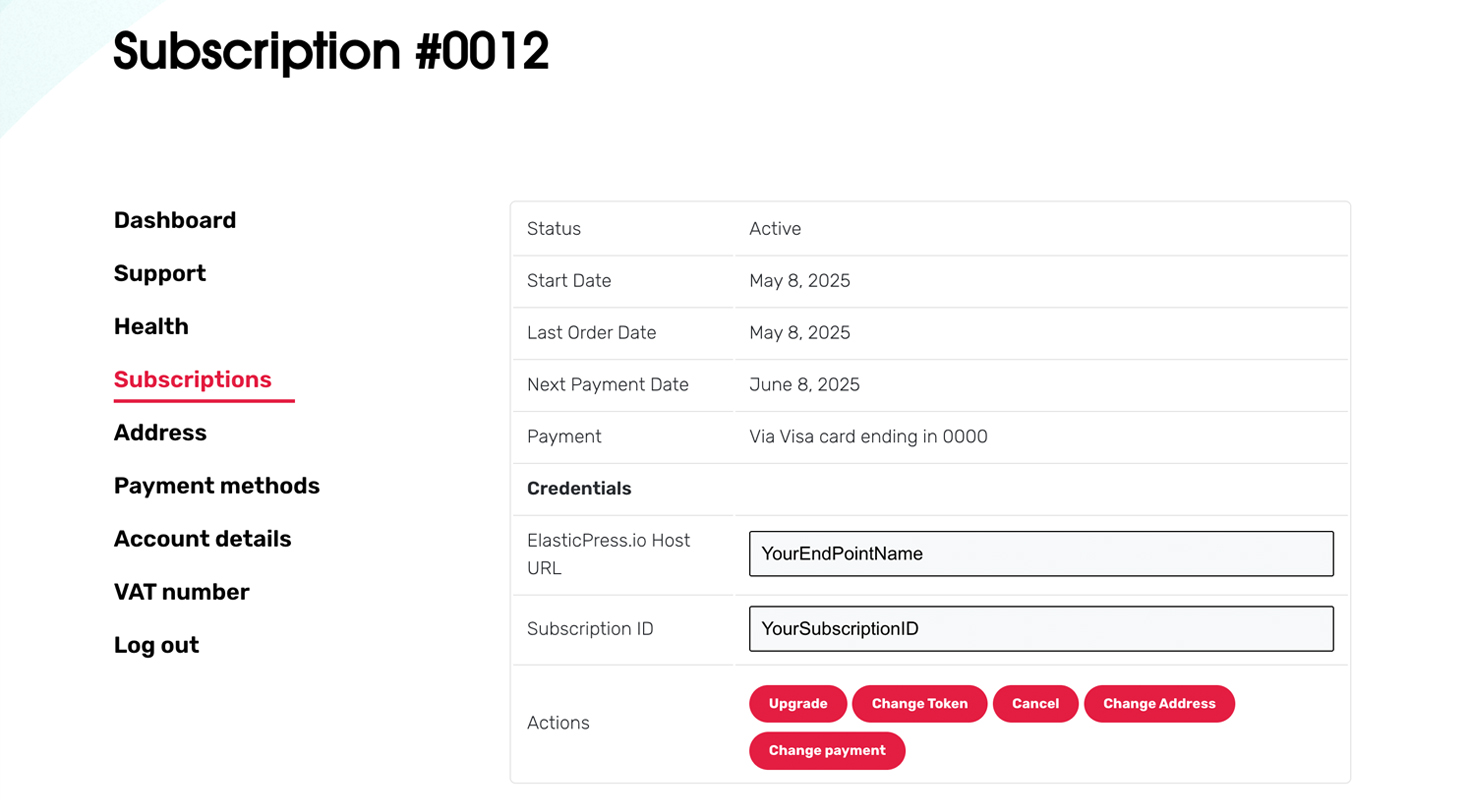
Task: Go to Payment methods
Action: point(217,485)
